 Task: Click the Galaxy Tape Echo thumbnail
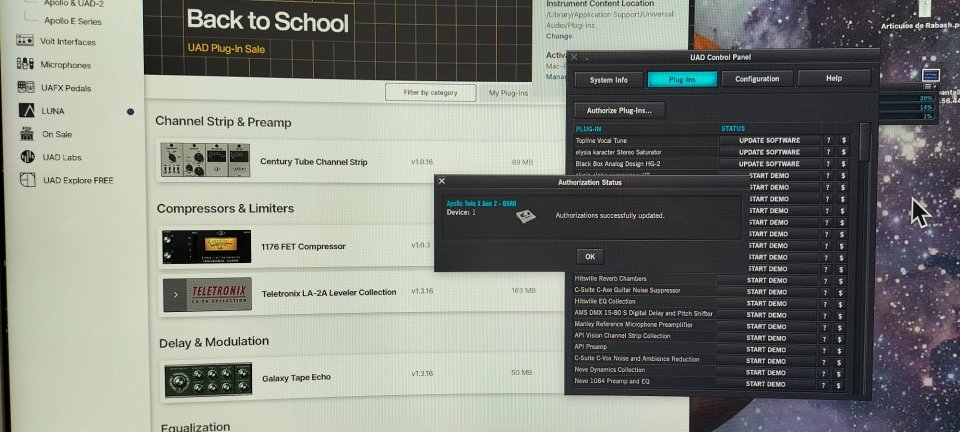point(208,379)
